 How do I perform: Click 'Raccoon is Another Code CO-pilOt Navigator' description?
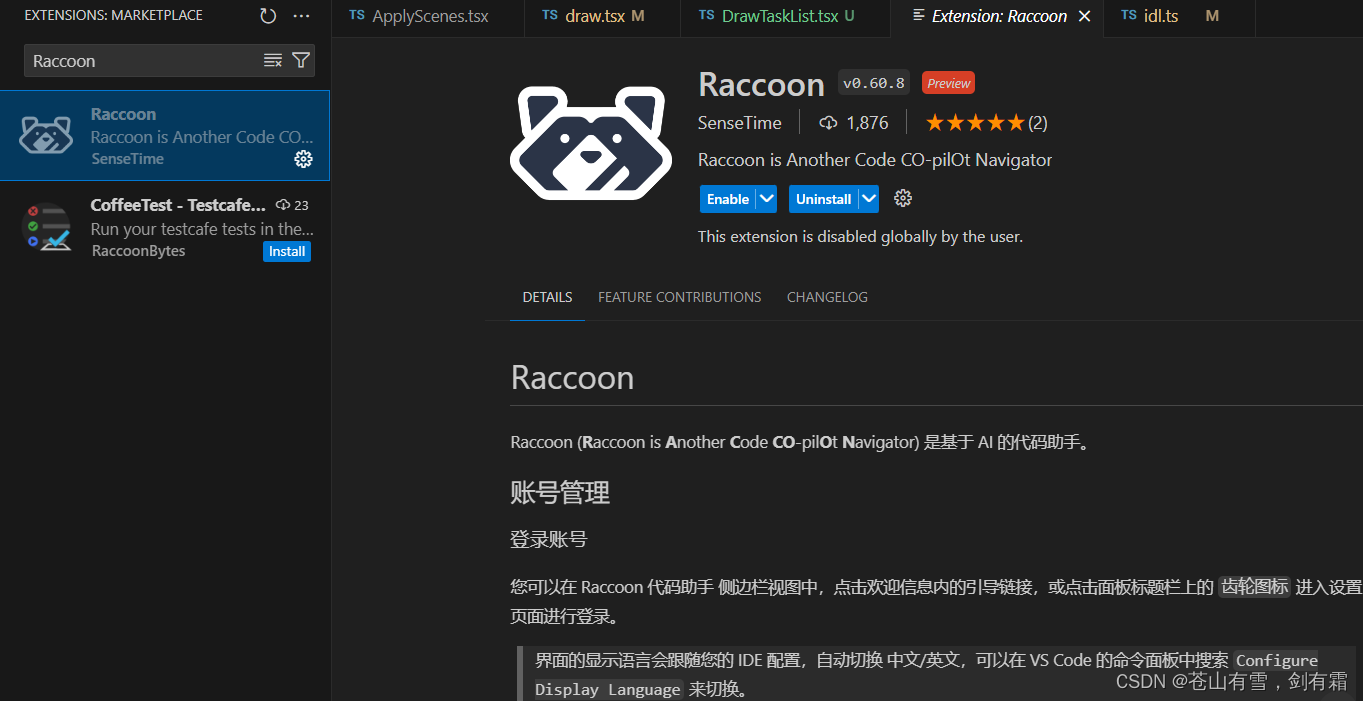tap(875, 160)
